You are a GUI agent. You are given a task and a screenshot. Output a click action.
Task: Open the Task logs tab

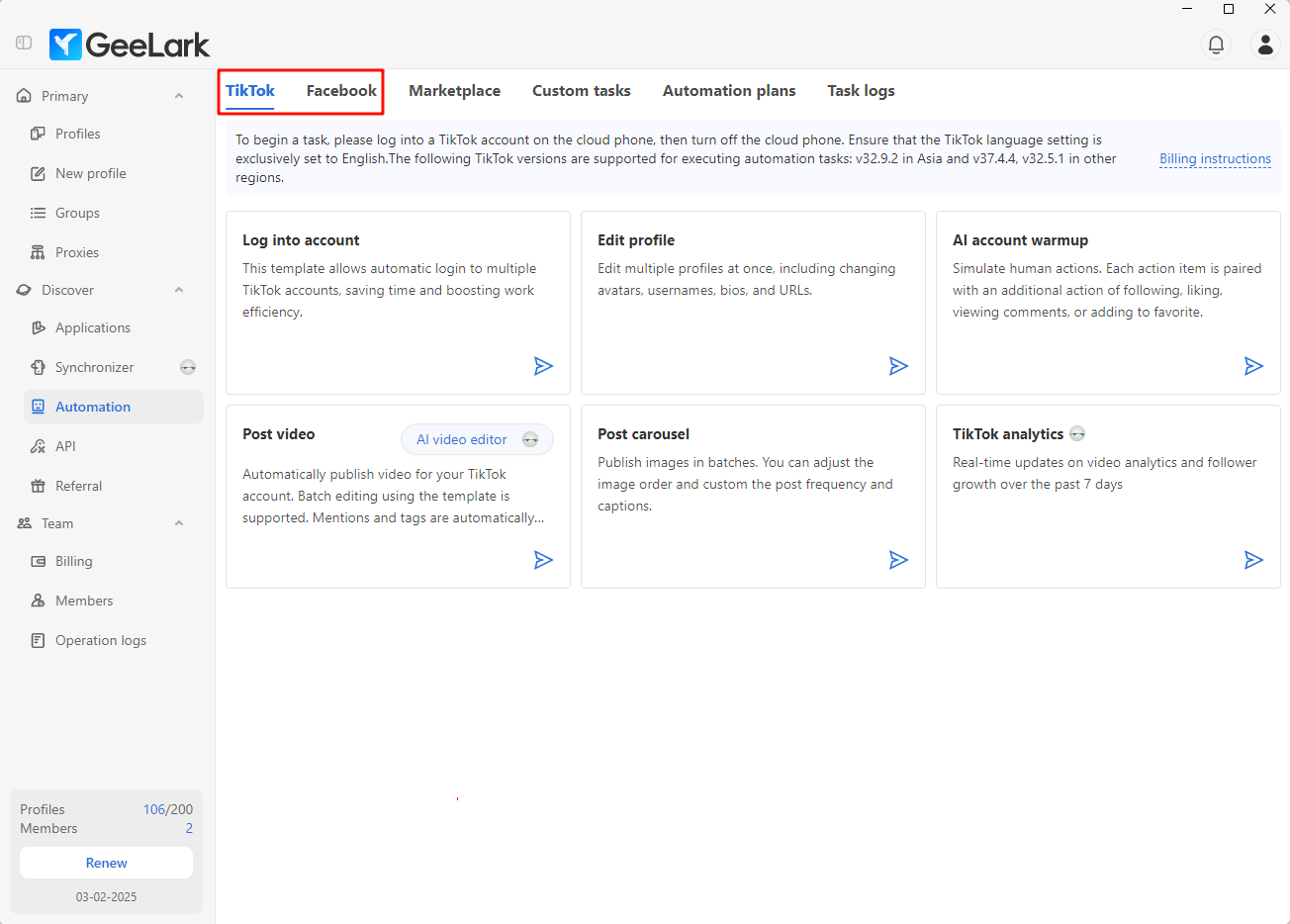(861, 91)
